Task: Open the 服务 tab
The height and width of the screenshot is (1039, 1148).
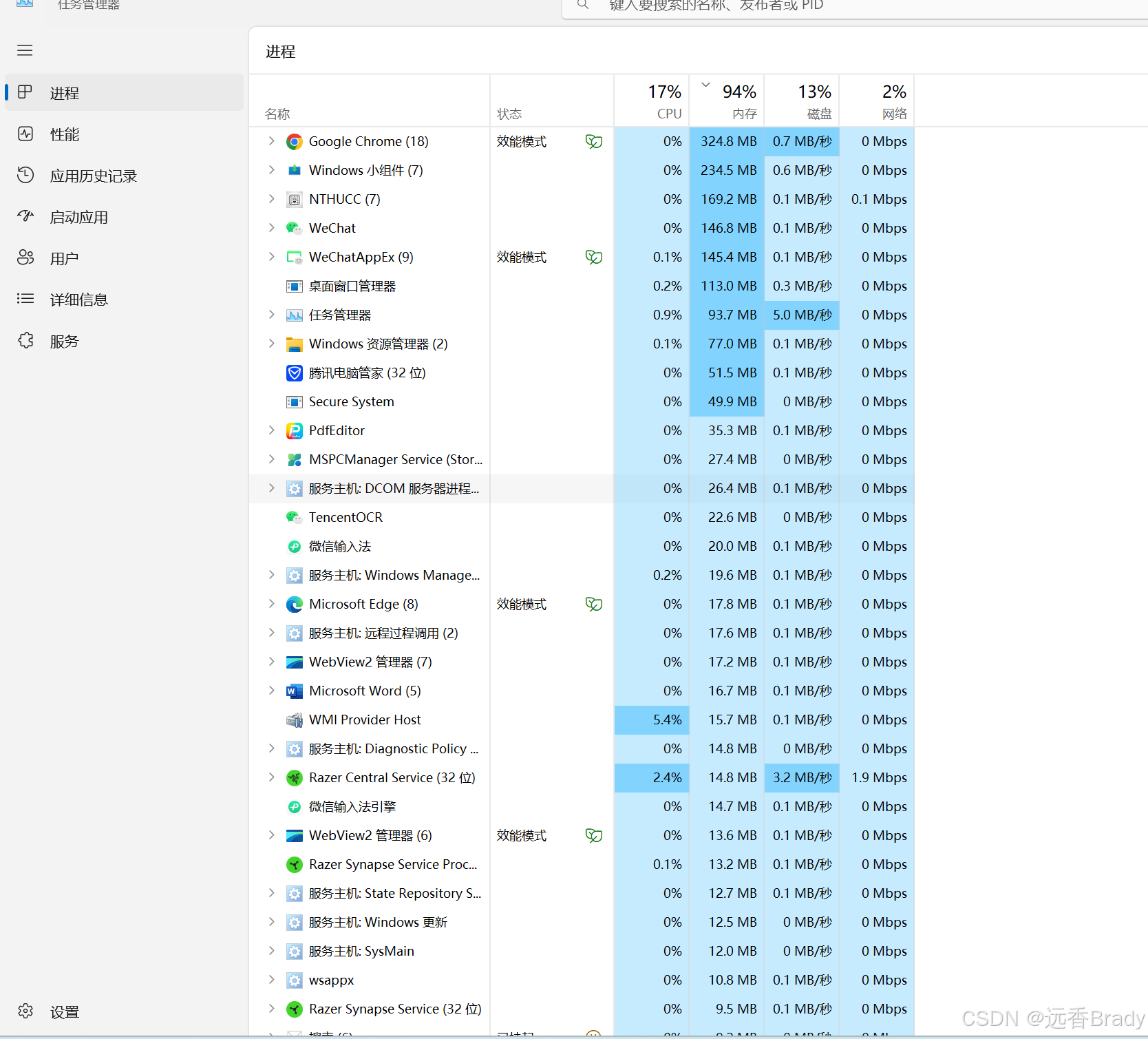Action: pyautogui.click(x=125, y=341)
